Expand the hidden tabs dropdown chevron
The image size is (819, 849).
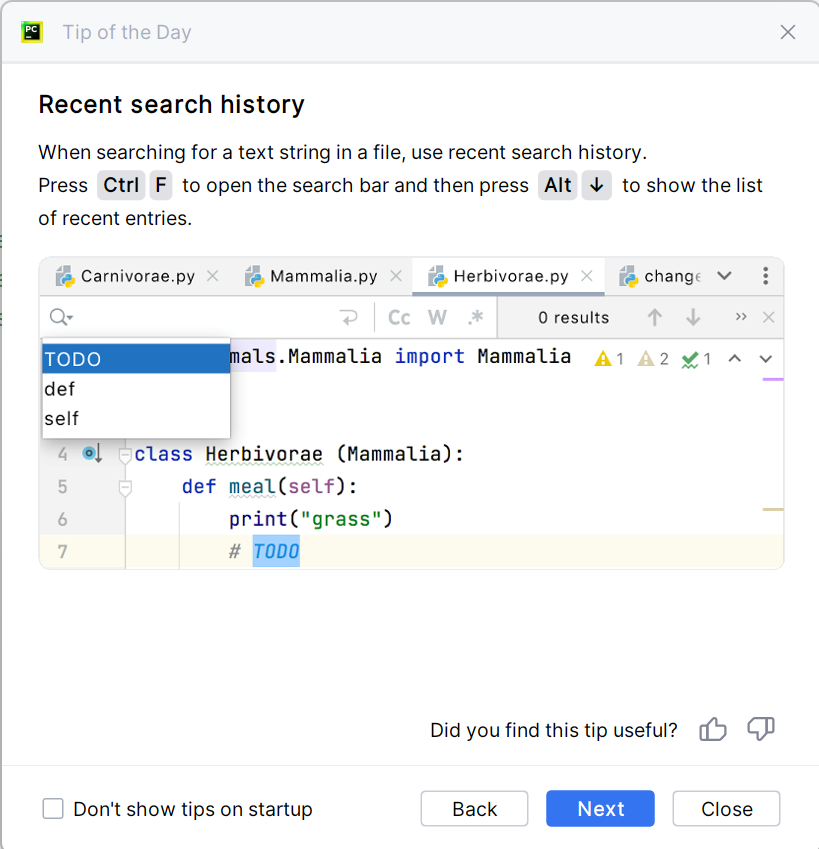(x=725, y=276)
